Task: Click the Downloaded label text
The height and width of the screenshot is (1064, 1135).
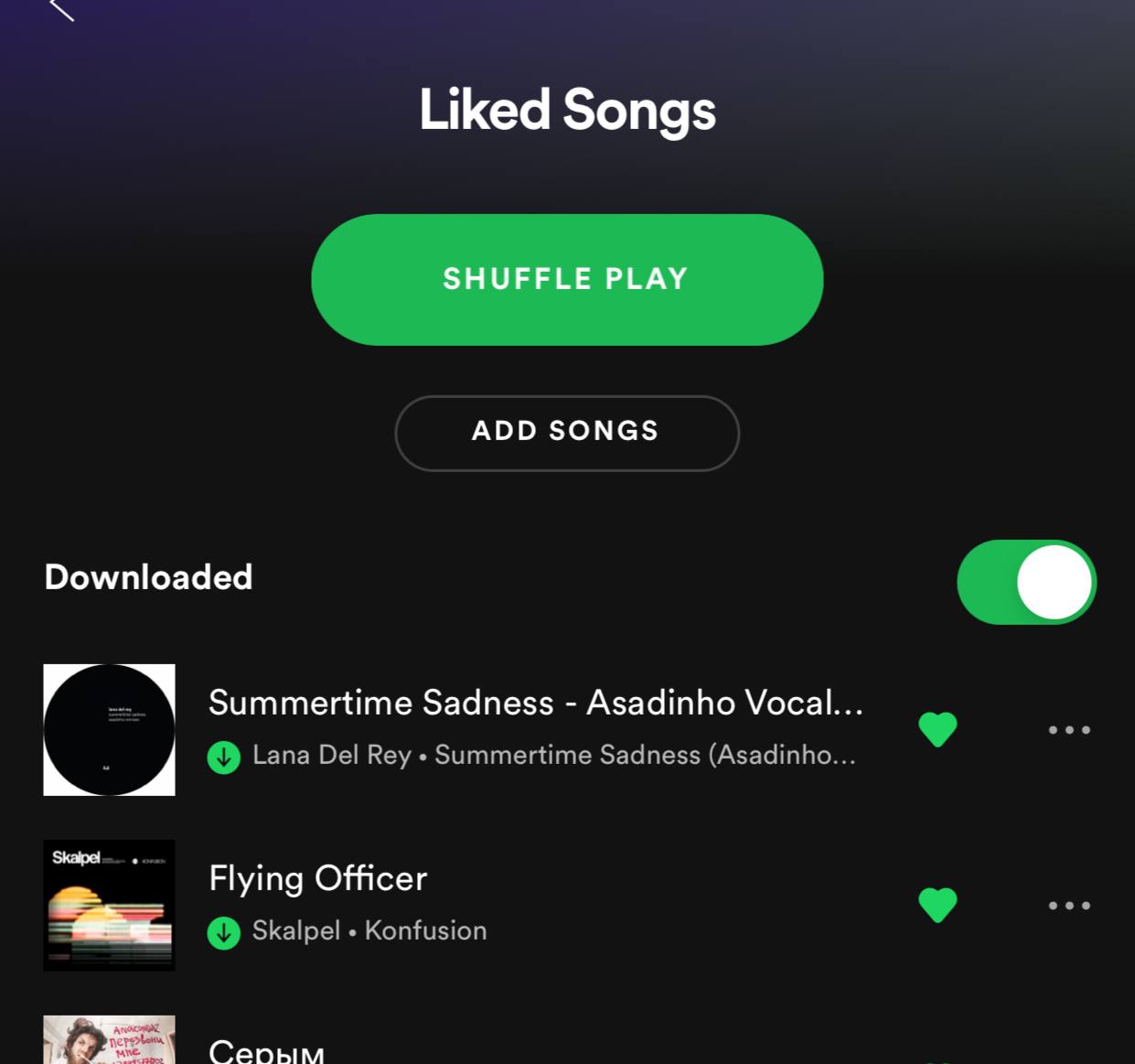Action: pos(148,577)
